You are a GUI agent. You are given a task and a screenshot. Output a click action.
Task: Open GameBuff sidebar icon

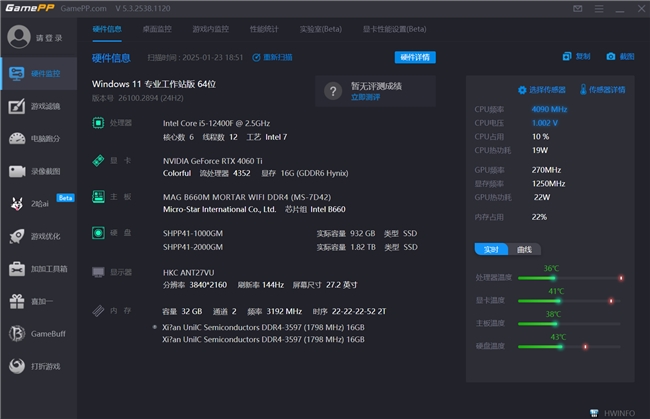click(x=17, y=334)
